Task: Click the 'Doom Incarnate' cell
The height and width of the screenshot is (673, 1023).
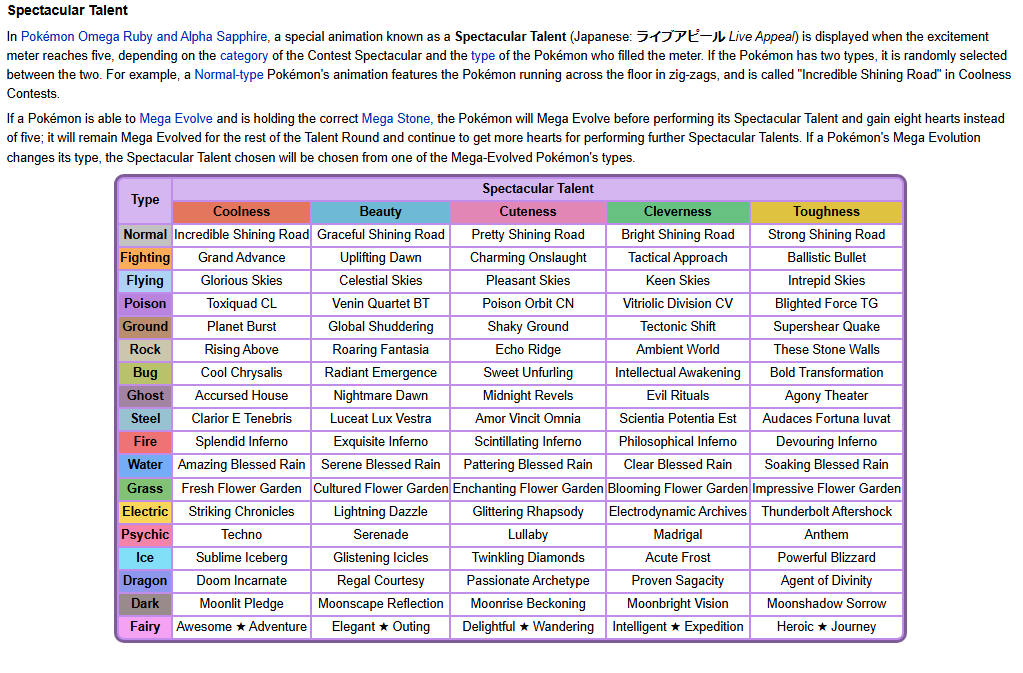Action: 241,581
